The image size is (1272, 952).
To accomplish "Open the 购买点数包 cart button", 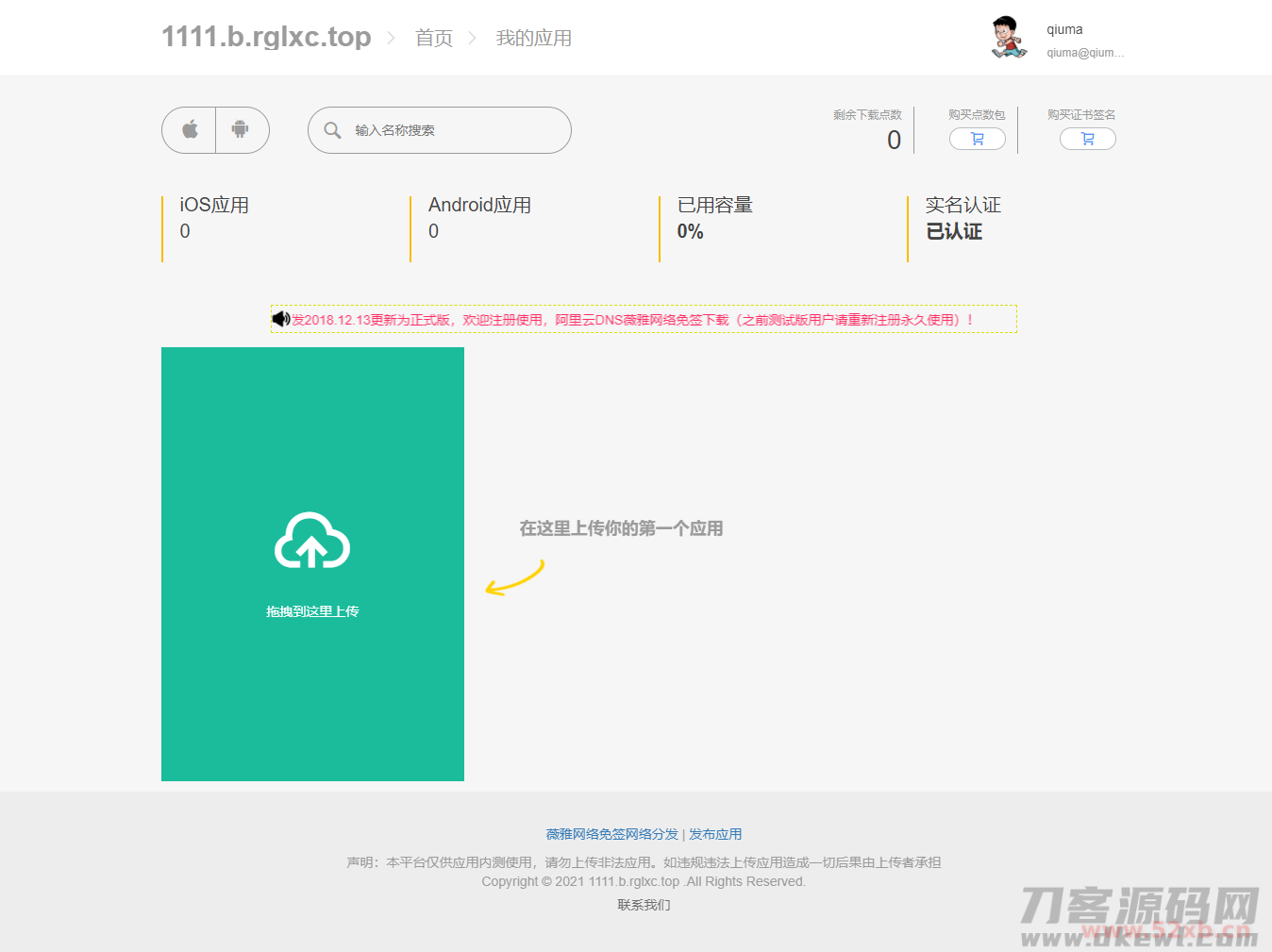I will coord(977,139).
